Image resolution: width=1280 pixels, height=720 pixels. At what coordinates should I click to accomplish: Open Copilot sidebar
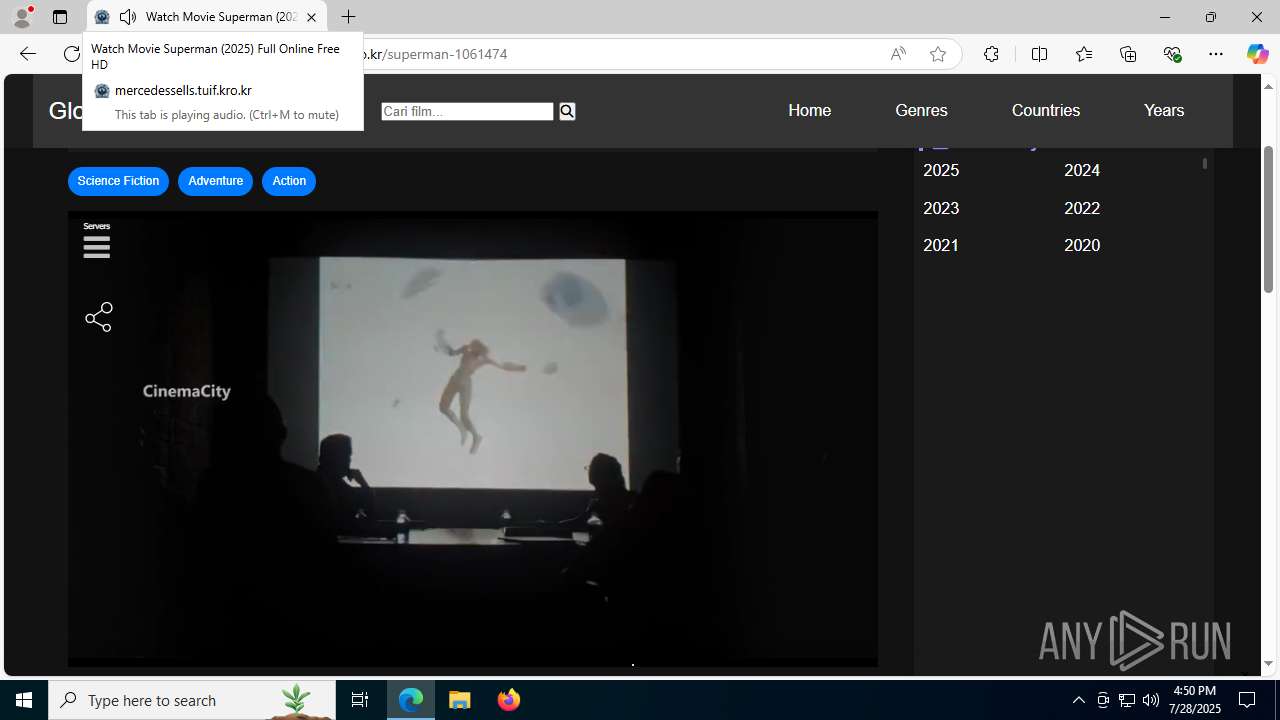(x=1257, y=54)
